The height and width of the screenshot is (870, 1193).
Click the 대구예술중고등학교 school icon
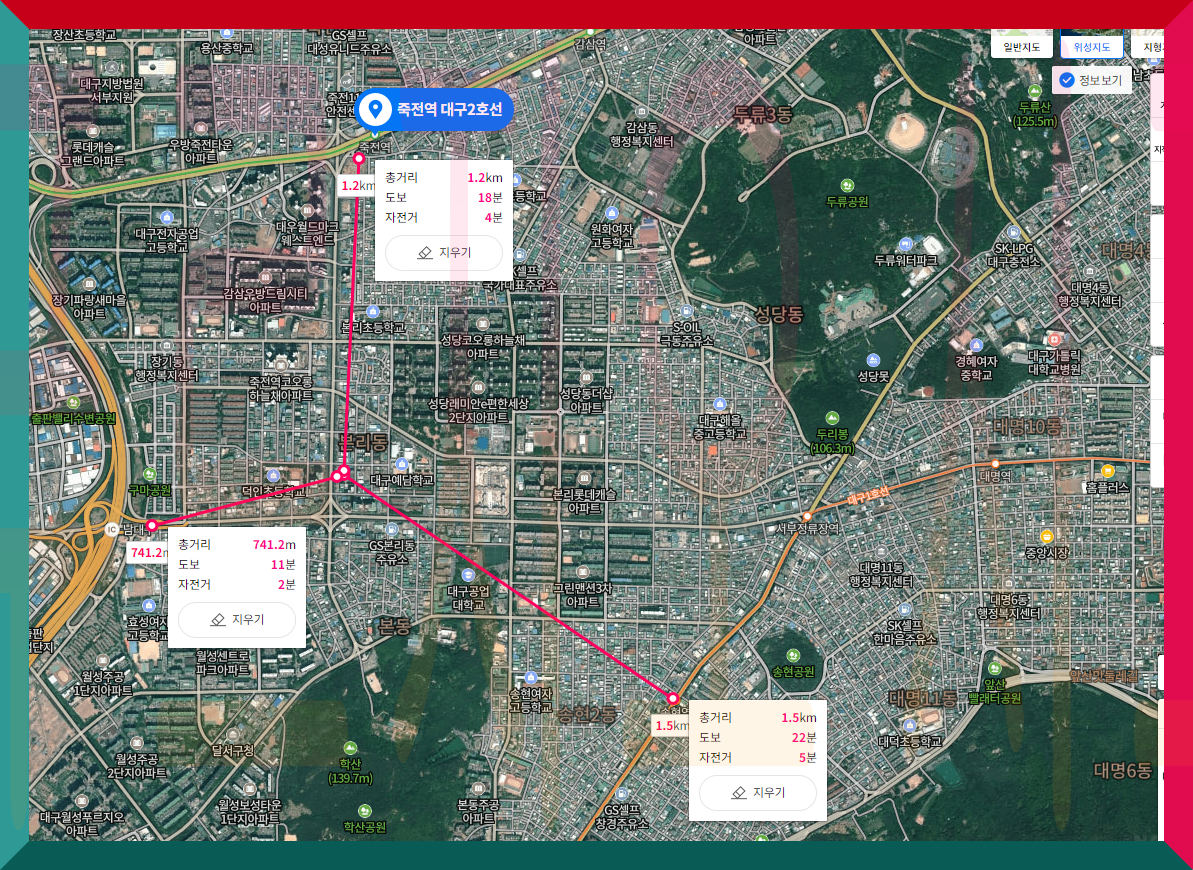[x=719, y=404]
